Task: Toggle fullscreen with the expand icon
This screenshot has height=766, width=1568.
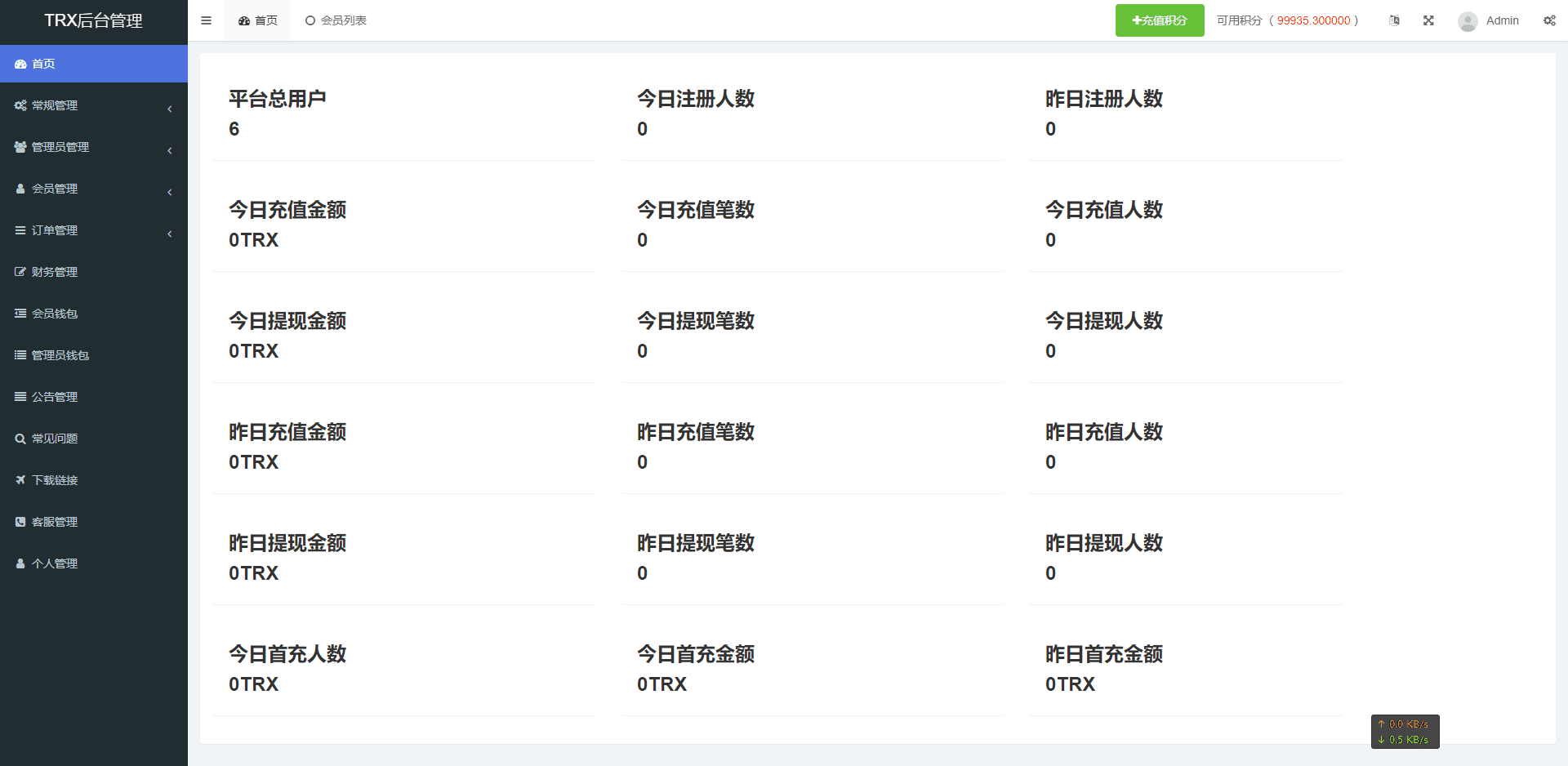Action: 1428,20
